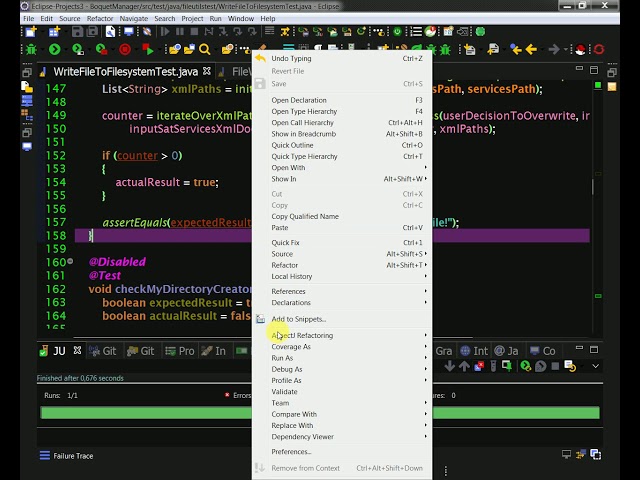Switch to the Pro view tab

click(x=180, y=351)
